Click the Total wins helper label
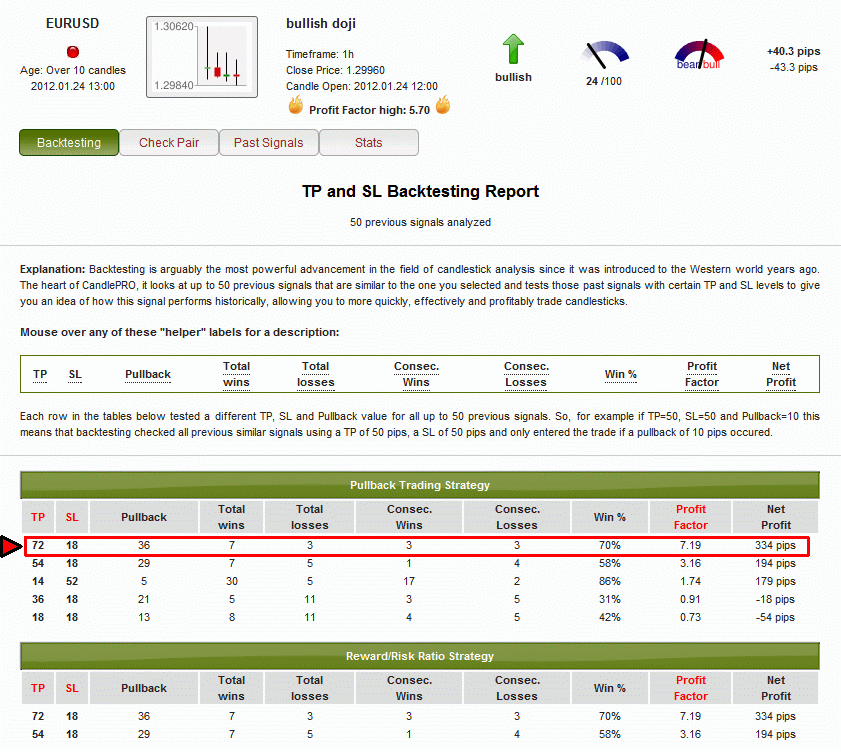This screenshot has width=841, height=752. (237, 374)
